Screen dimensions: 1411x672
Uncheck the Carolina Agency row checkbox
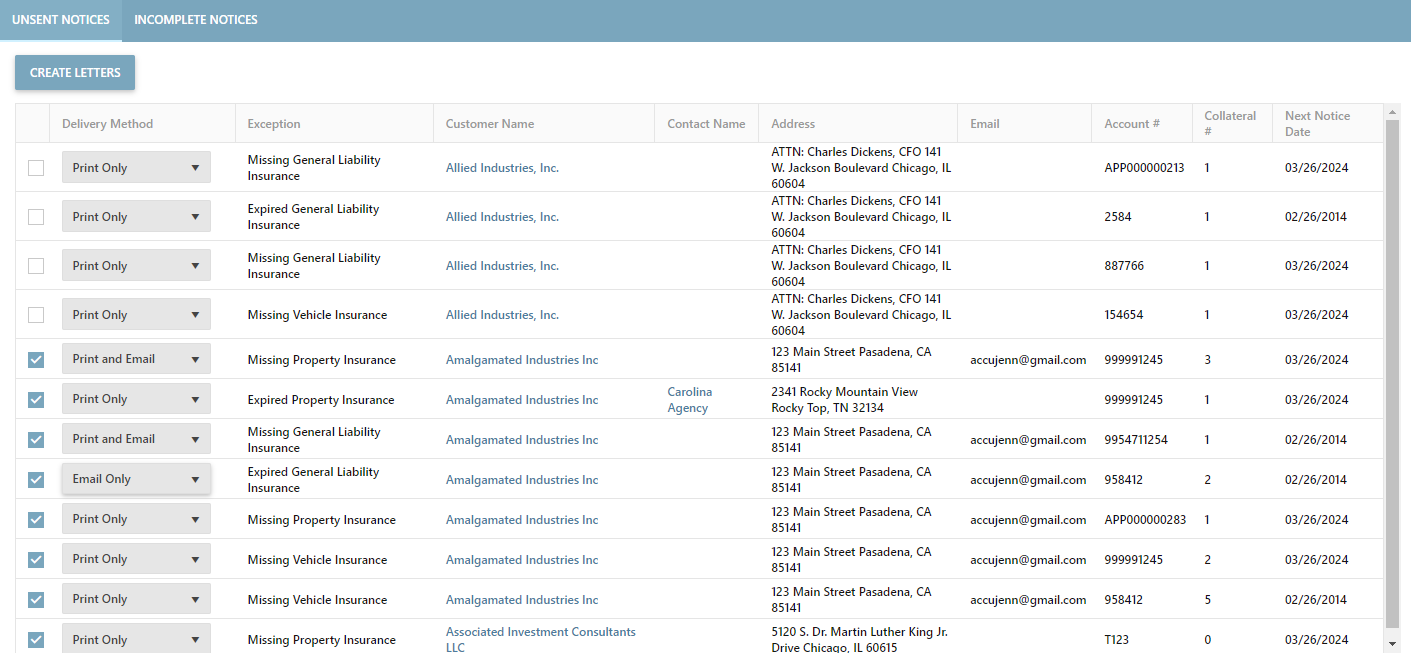[36, 400]
